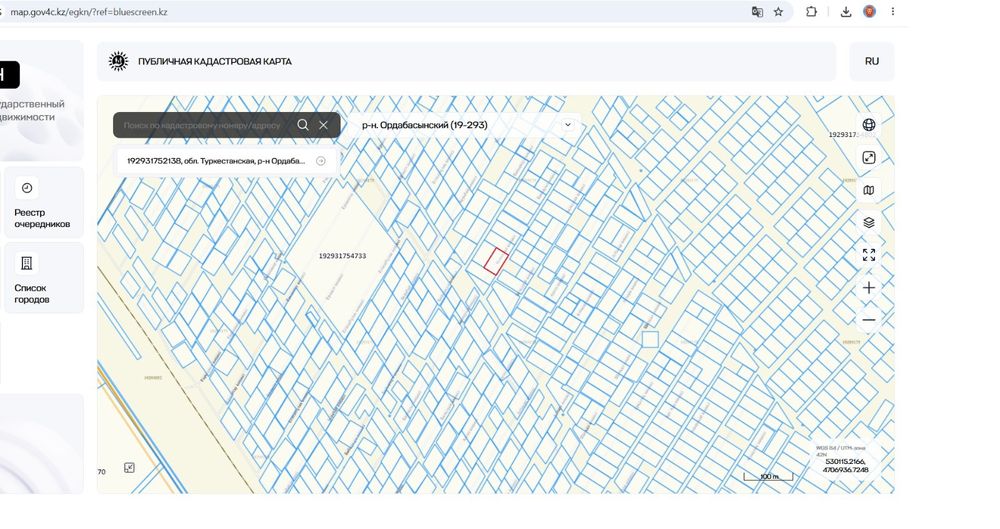1000x529 pixels.
Task: Clear the search with the X icon
Action: point(323,125)
